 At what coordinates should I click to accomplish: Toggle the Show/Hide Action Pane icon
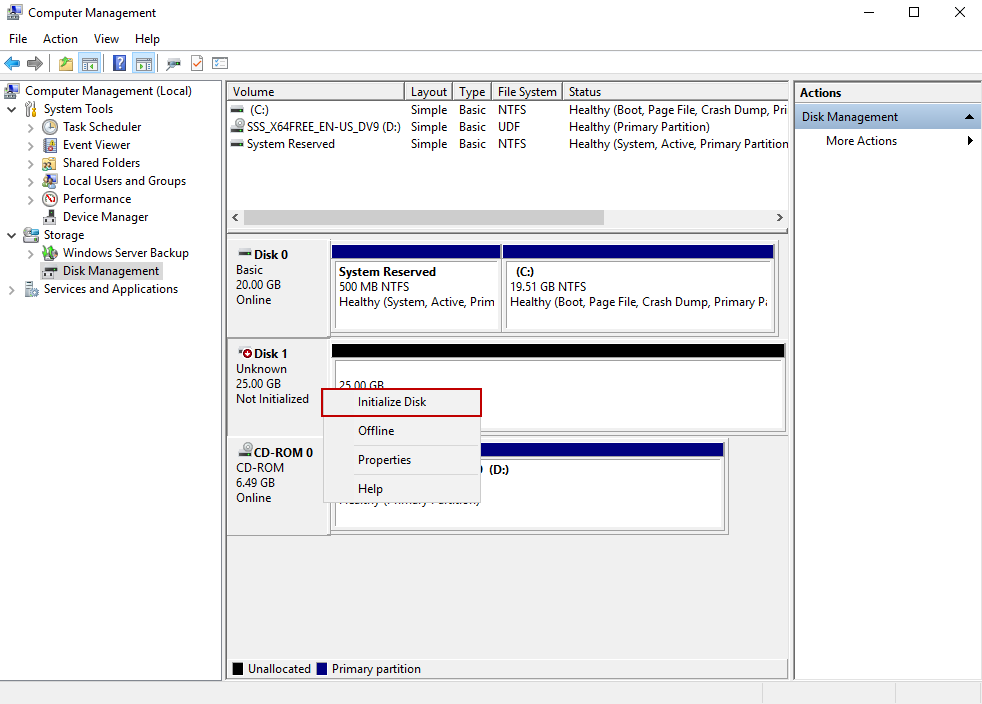pyautogui.click(x=144, y=63)
